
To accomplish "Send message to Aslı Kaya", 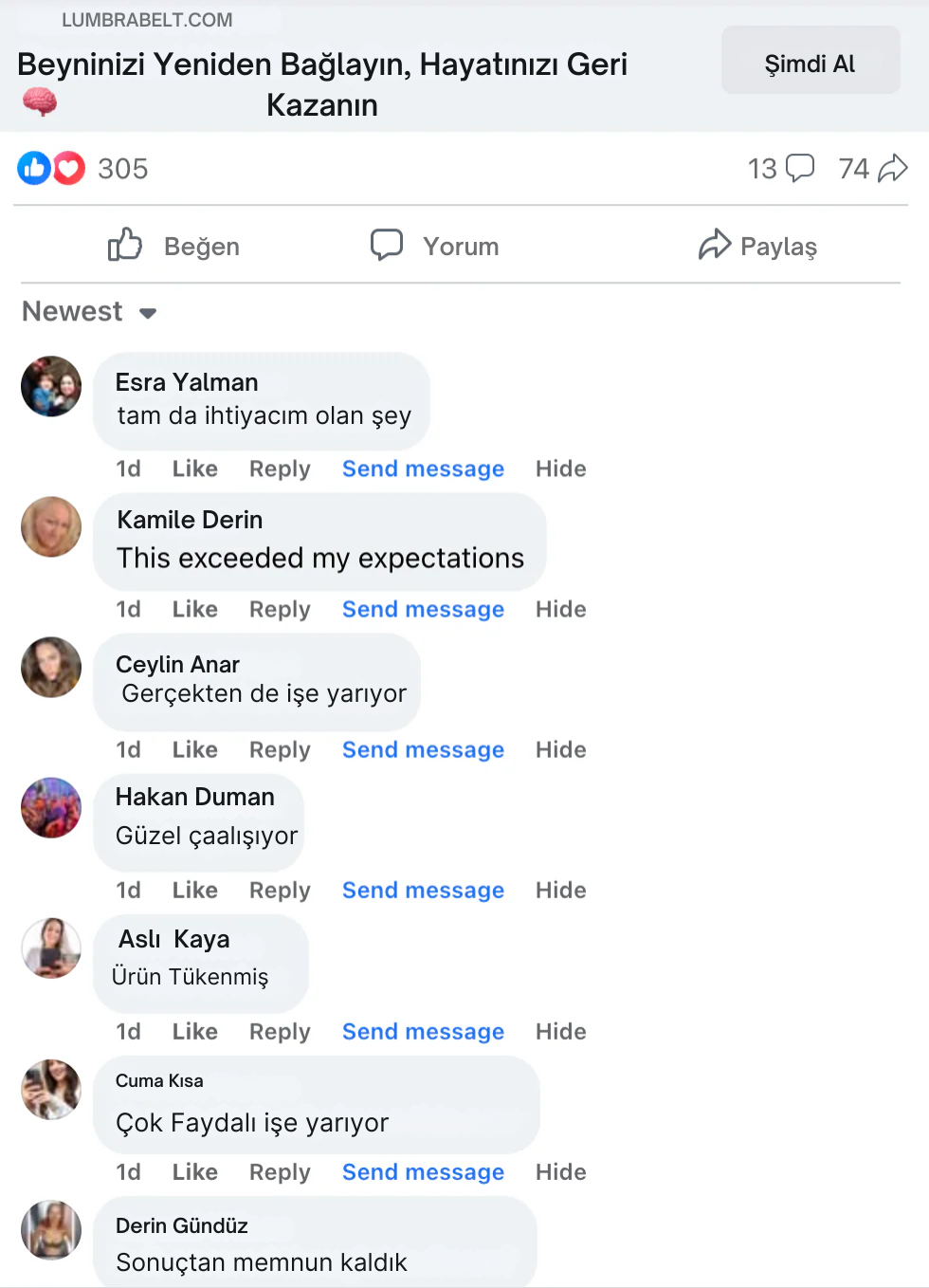I will coord(423,1031).
